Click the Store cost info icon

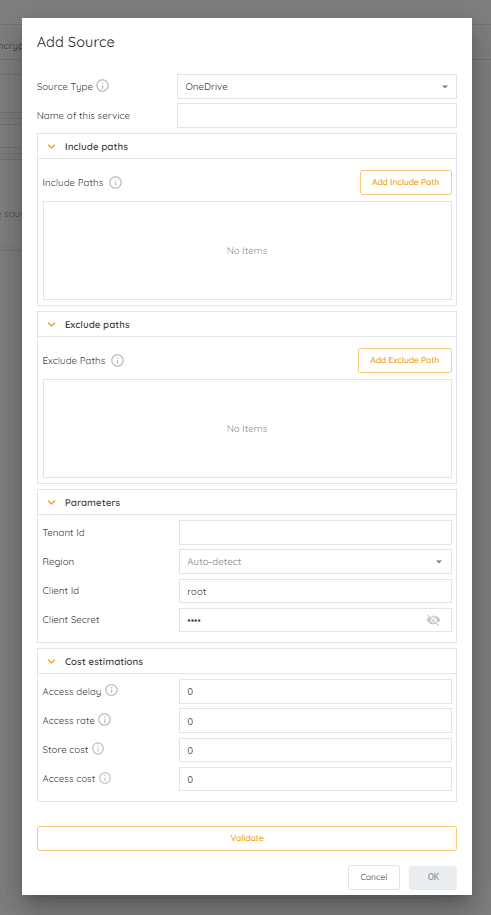coord(98,749)
